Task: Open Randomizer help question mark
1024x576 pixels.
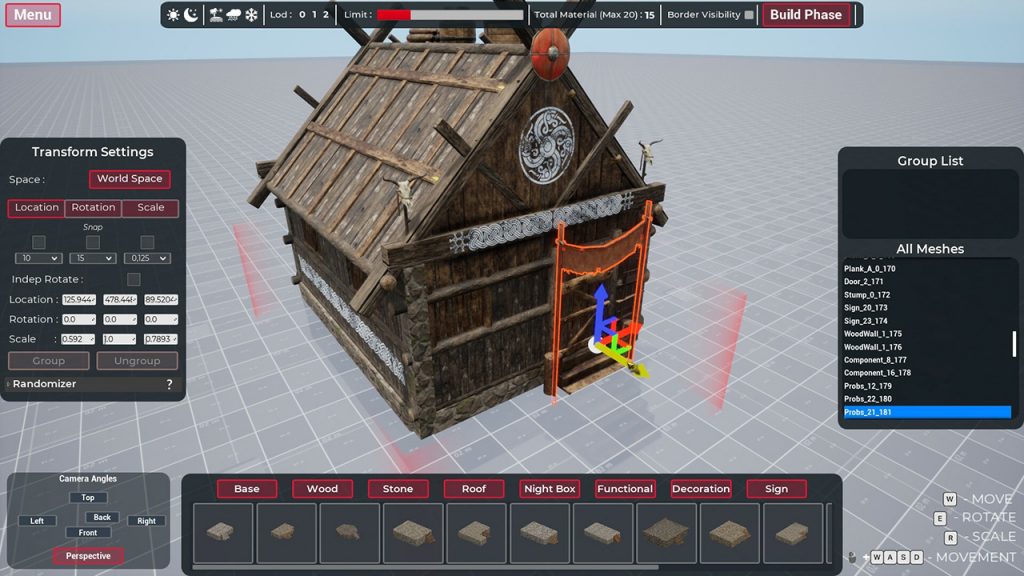Action: coord(169,384)
